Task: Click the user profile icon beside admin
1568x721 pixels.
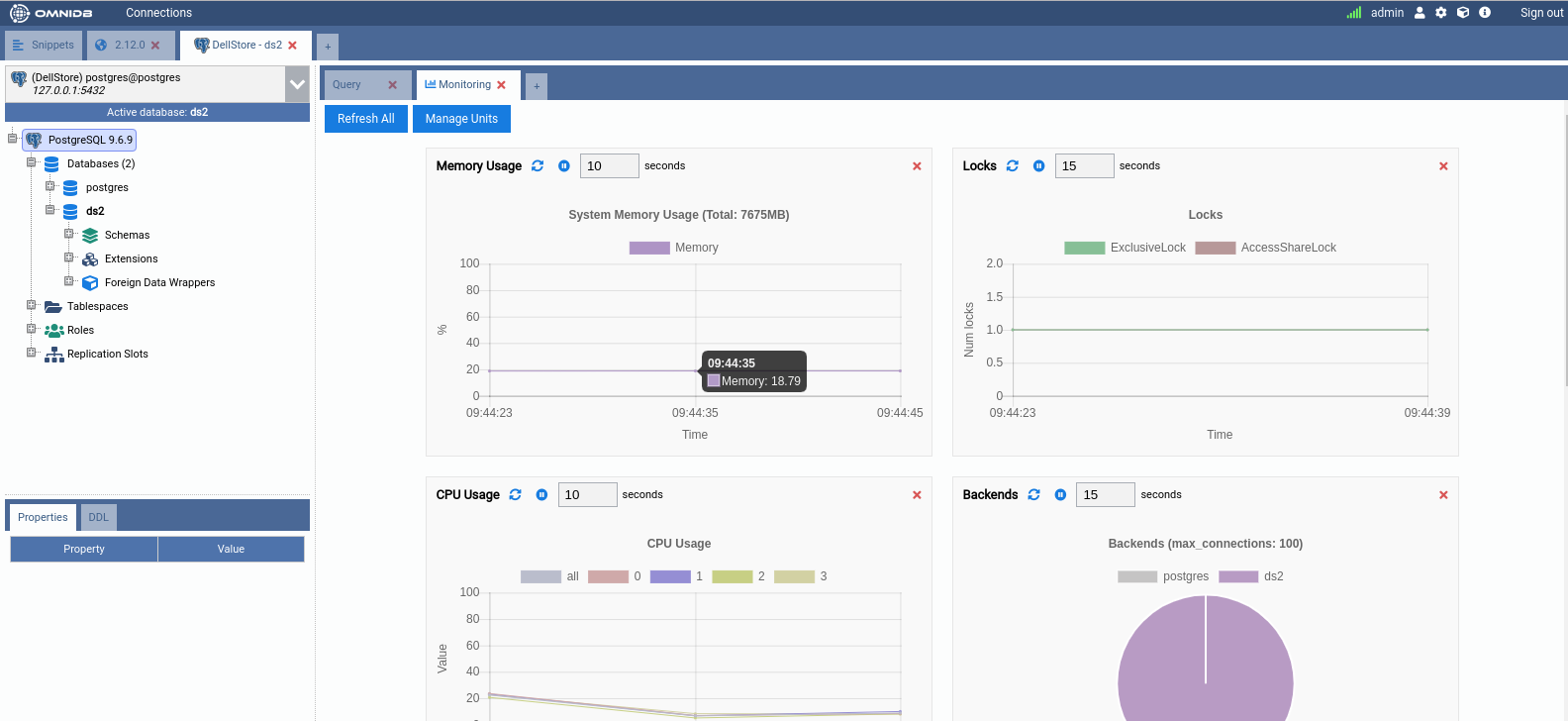Action: (x=1420, y=13)
